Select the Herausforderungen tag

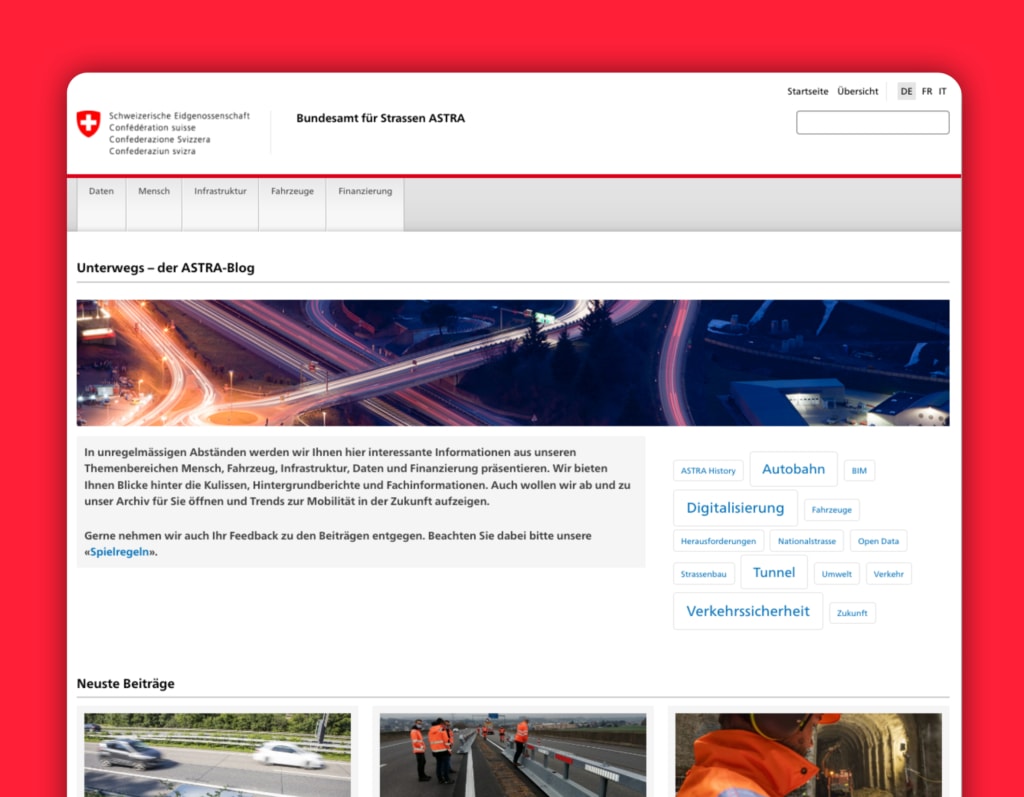[718, 541]
